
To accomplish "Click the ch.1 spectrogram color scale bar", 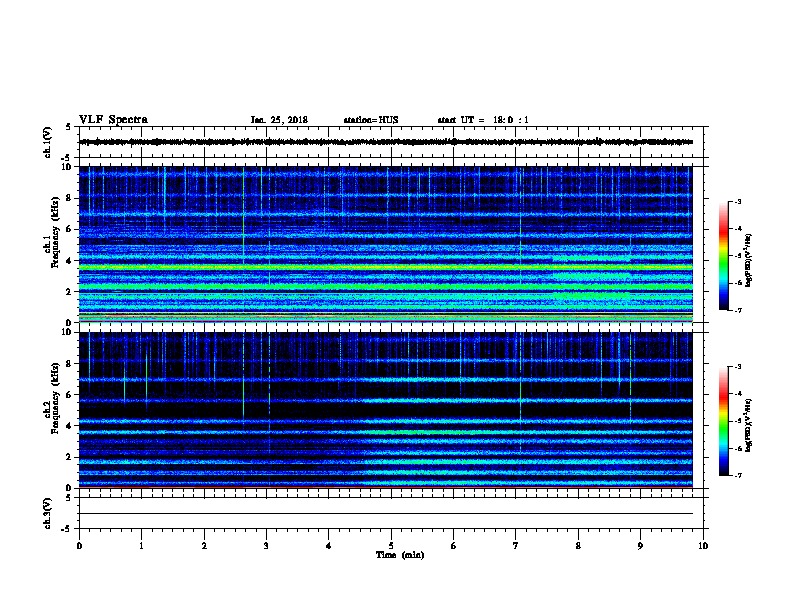I will pyautogui.click(x=724, y=256).
